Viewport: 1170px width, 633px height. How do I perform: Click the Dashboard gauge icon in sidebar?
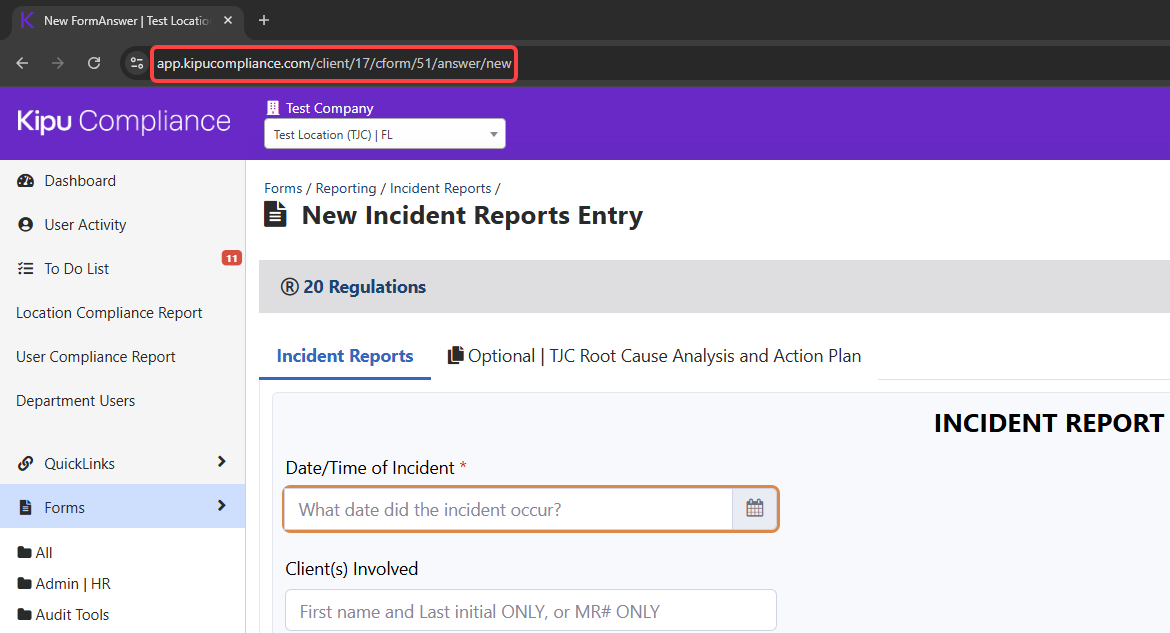tap(26, 181)
